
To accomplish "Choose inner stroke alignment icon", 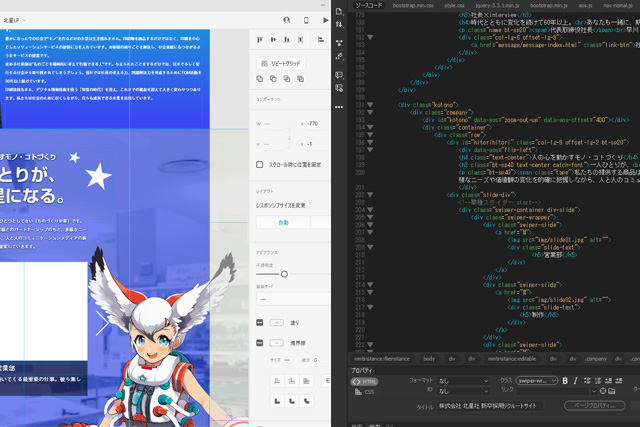I will 277,381.
